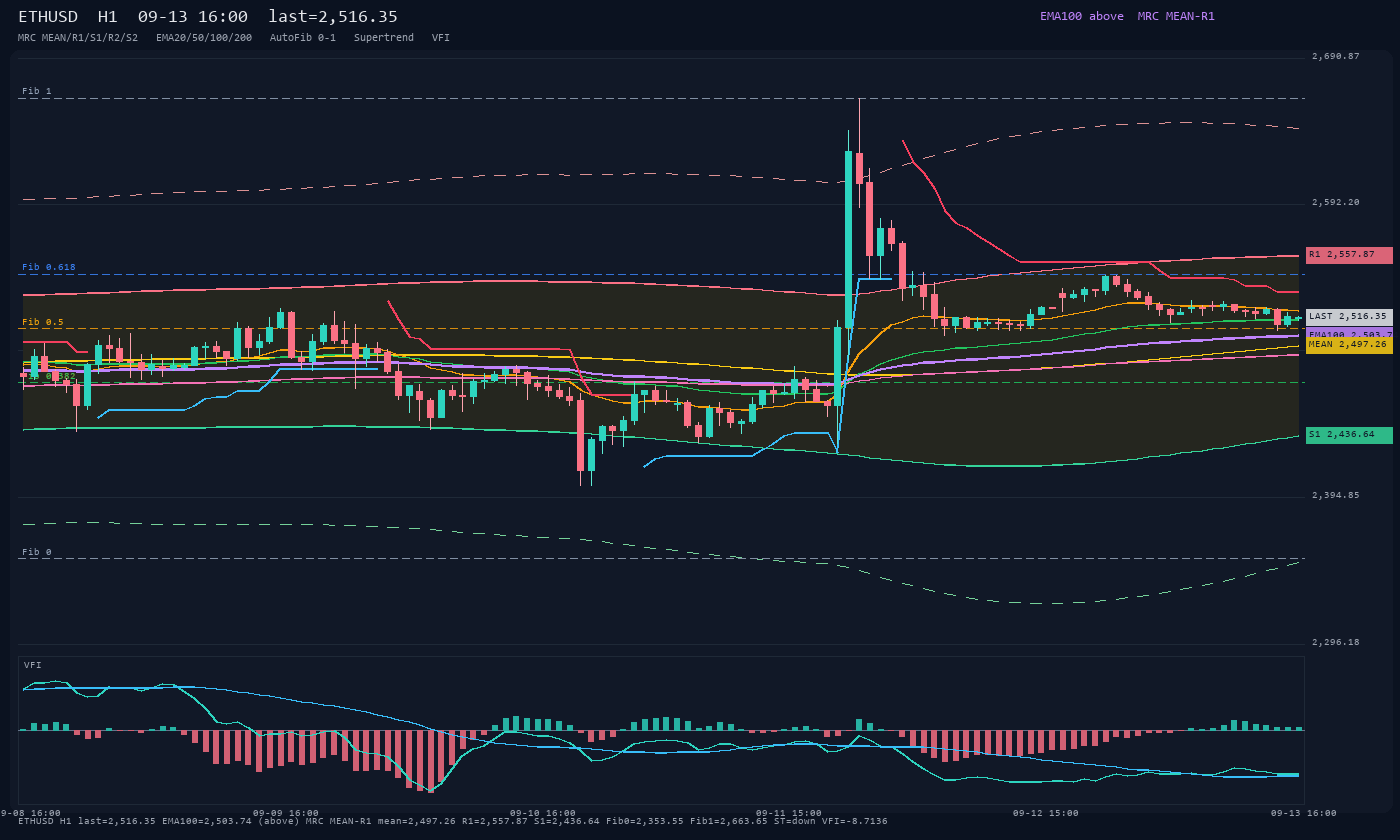Click the 2,296.18 price axis label
The width and height of the screenshot is (1400, 840).
(x=1336, y=642)
